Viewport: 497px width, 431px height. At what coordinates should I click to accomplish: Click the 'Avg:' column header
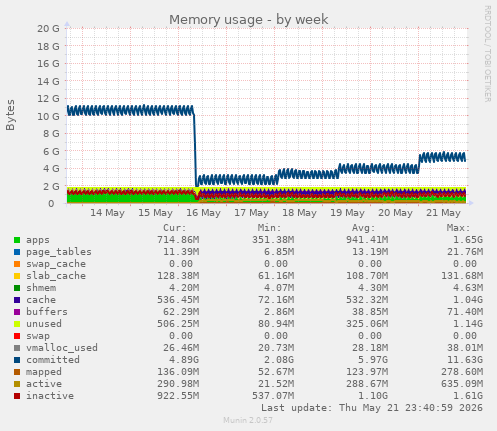(x=363, y=228)
